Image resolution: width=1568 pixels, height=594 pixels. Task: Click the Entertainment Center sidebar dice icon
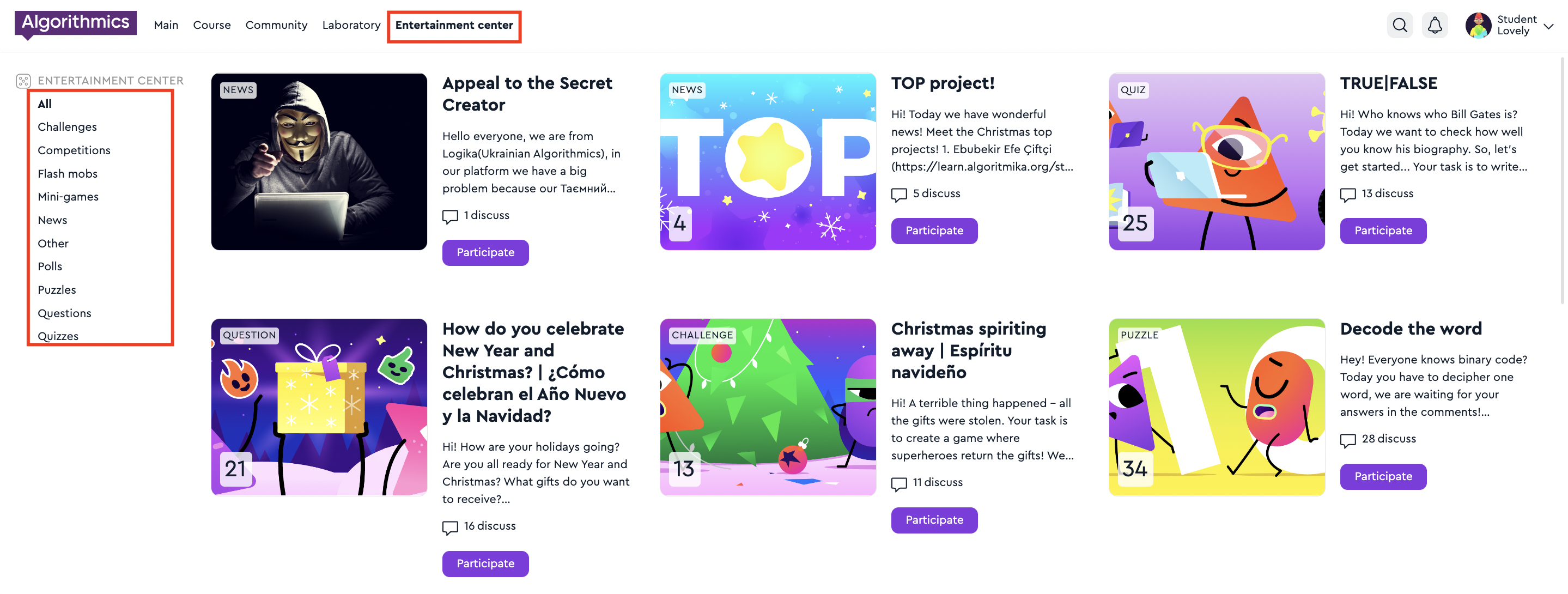tap(23, 81)
